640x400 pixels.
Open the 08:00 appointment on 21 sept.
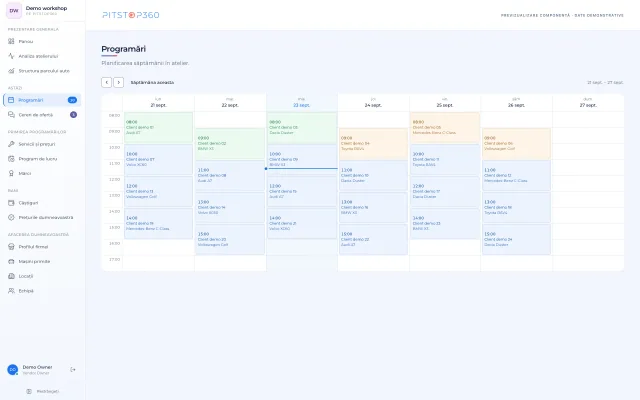(158, 127)
